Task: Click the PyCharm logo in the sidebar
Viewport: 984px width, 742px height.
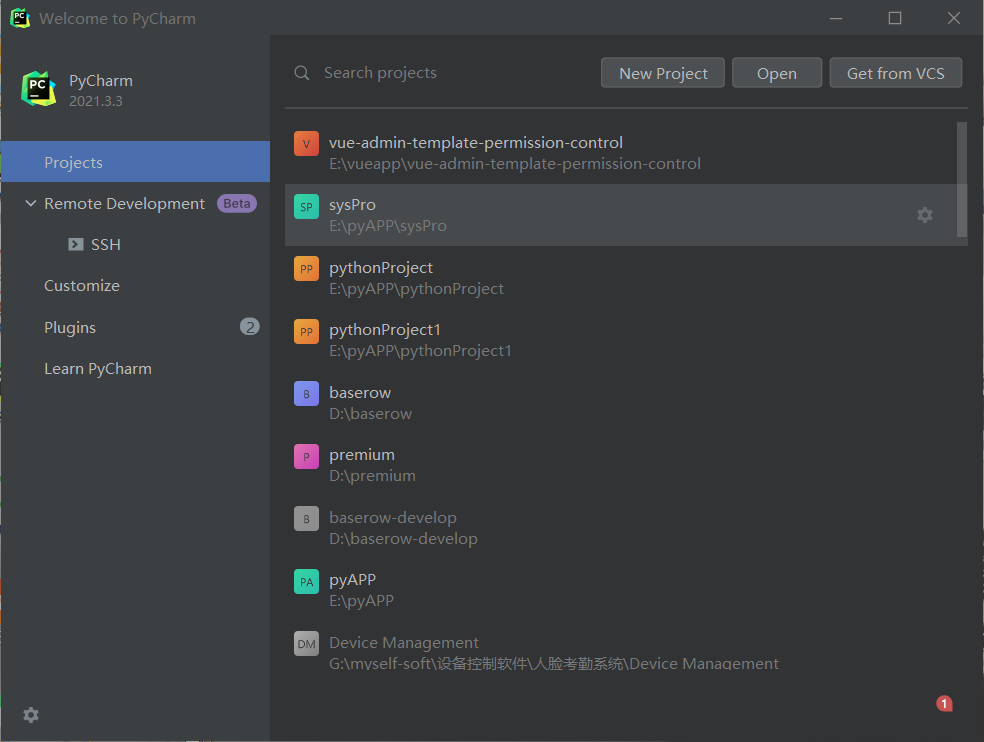Action: click(39, 89)
